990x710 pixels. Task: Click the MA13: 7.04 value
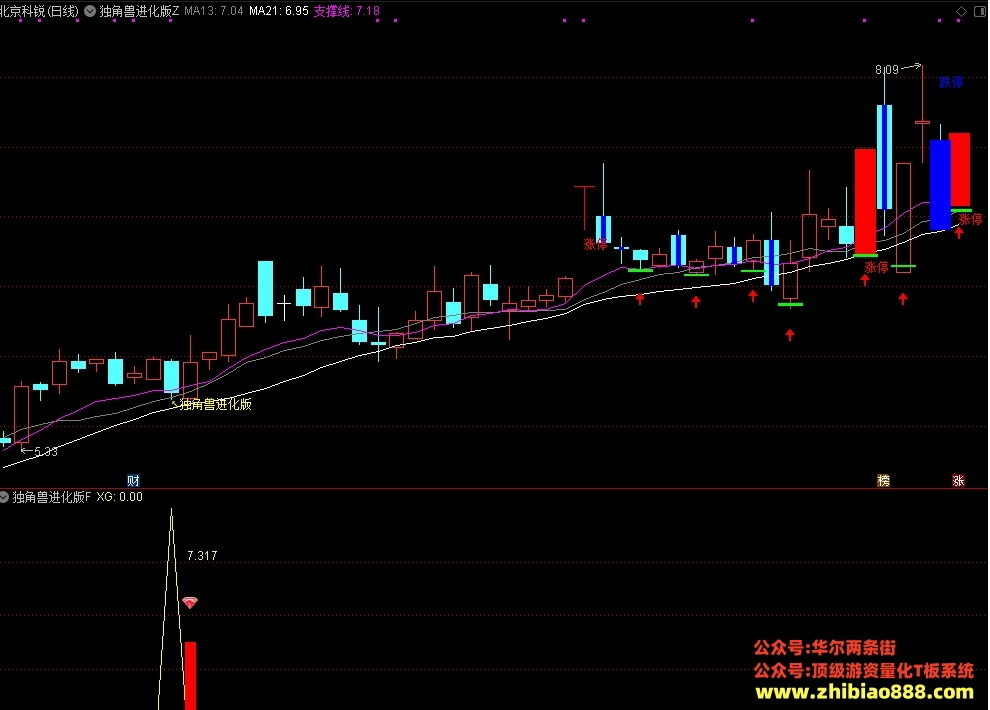pos(214,11)
